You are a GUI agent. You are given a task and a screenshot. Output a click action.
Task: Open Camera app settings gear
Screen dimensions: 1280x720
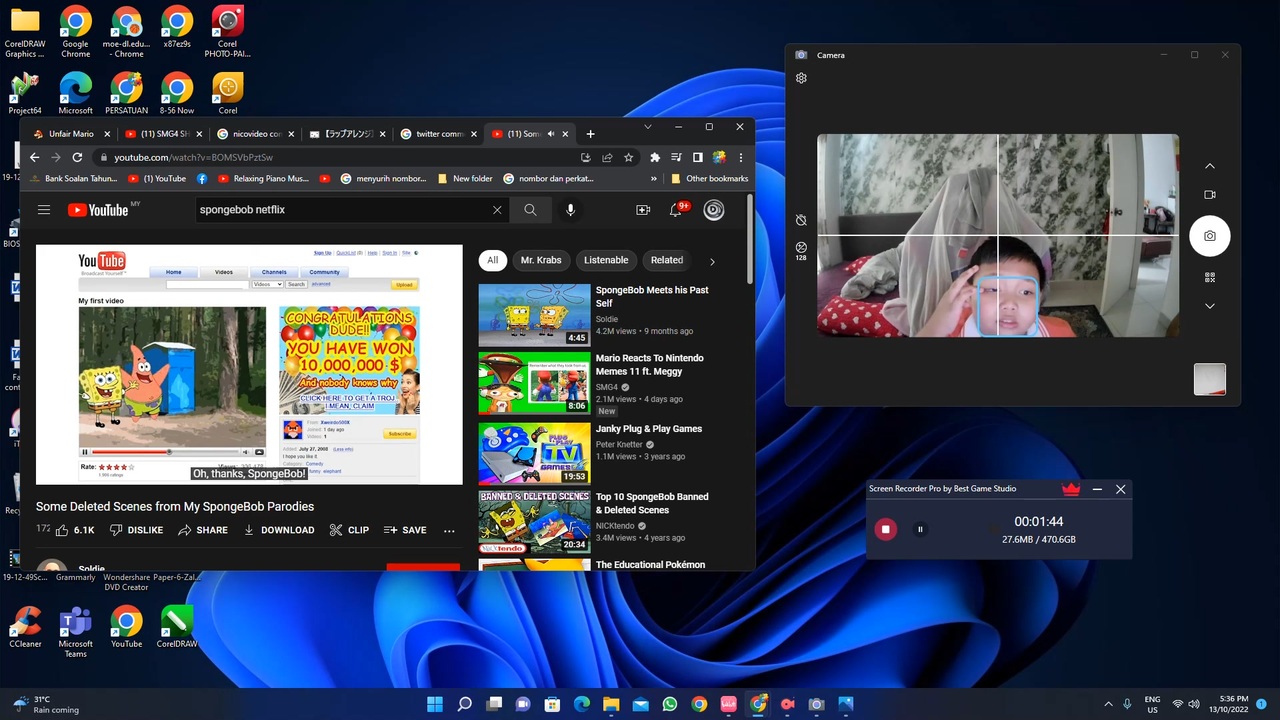[801, 78]
